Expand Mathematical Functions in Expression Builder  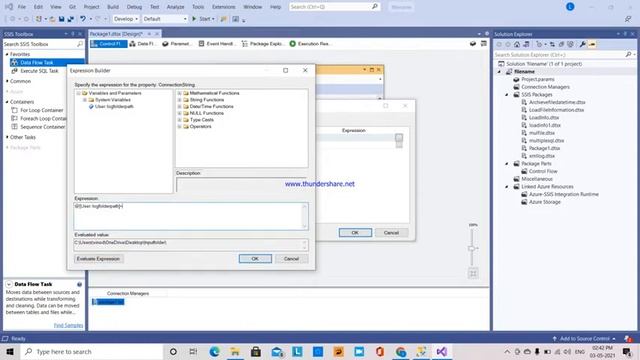[179, 93]
